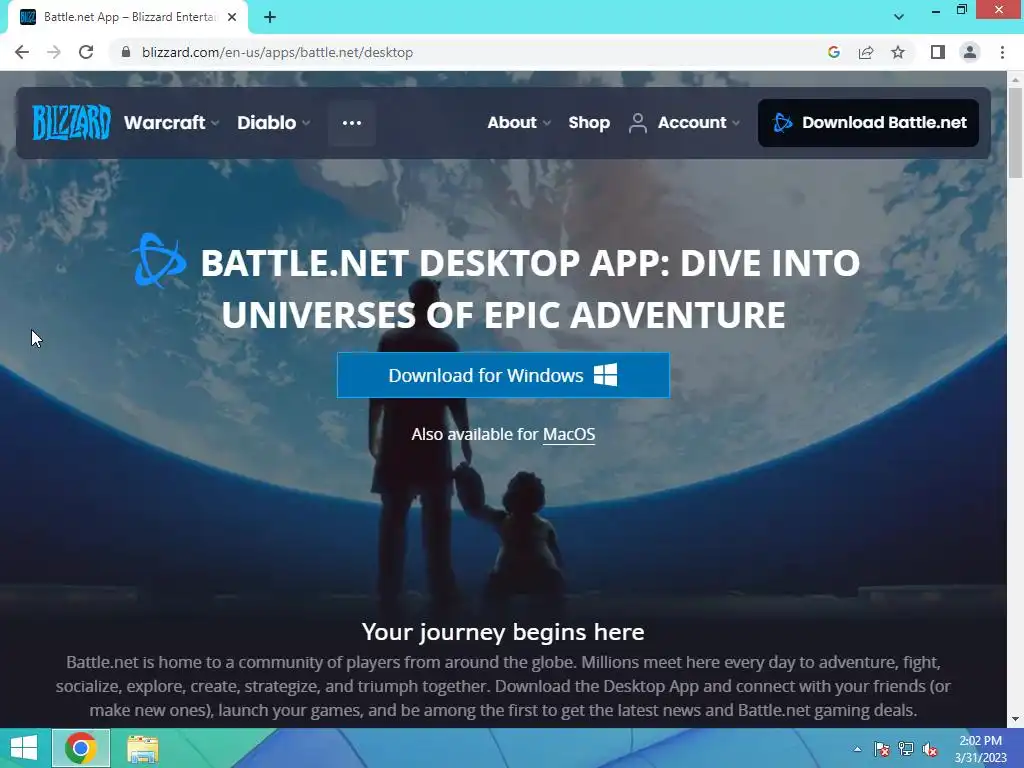Click the 'Also available for' text
The image size is (1024, 768).
tap(475, 434)
